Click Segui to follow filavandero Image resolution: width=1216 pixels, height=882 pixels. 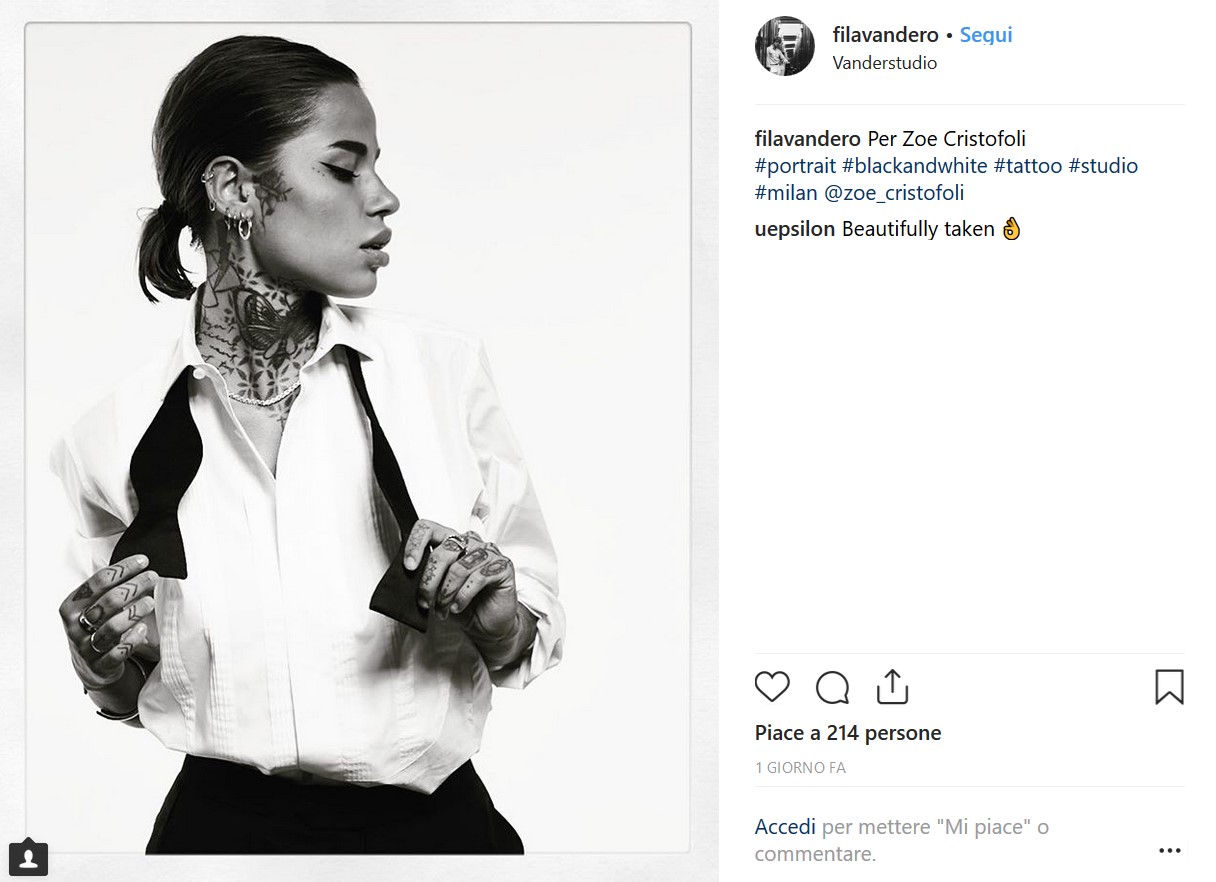(x=986, y=34)
